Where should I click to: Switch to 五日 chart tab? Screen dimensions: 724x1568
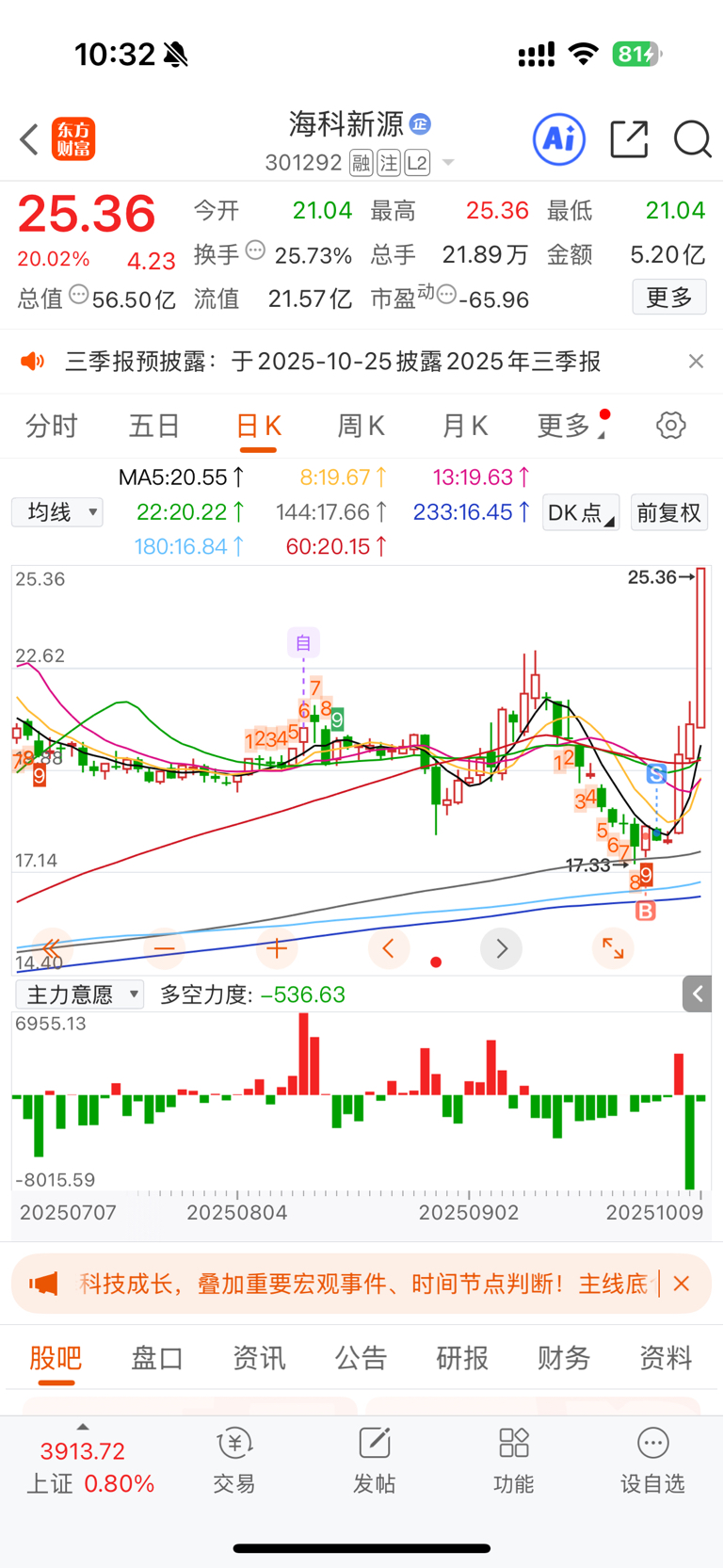pos(154,426)
